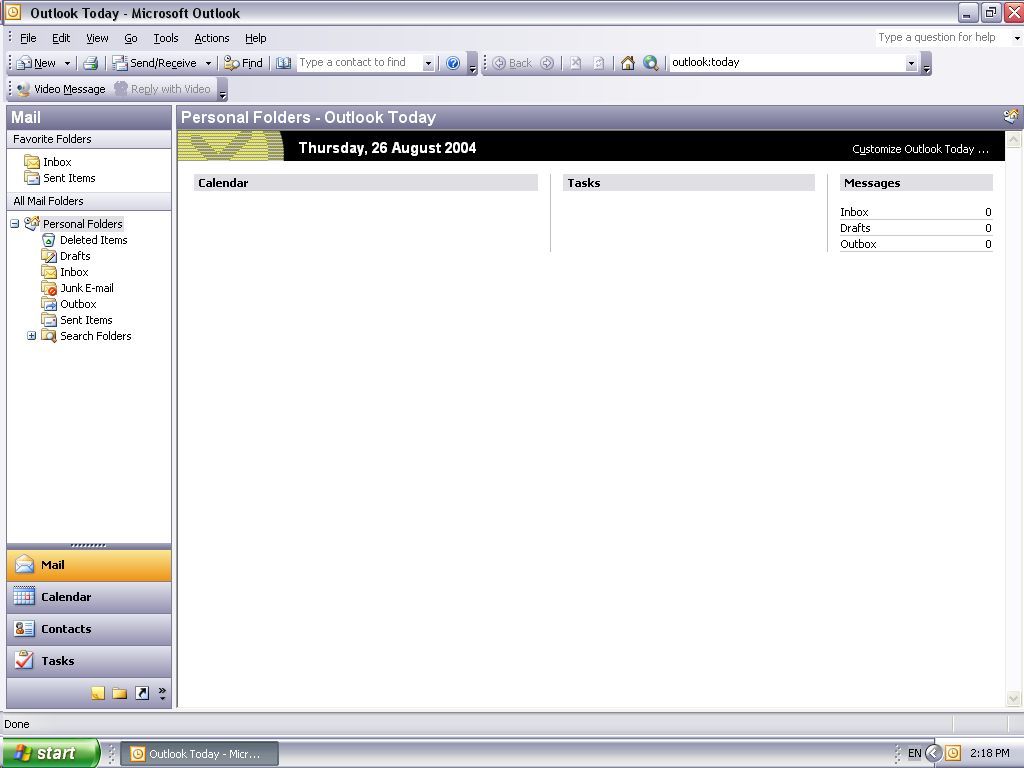Click the Search the Web globe icon
Viewport: 1024px width, 768px height.
(650, 63)
